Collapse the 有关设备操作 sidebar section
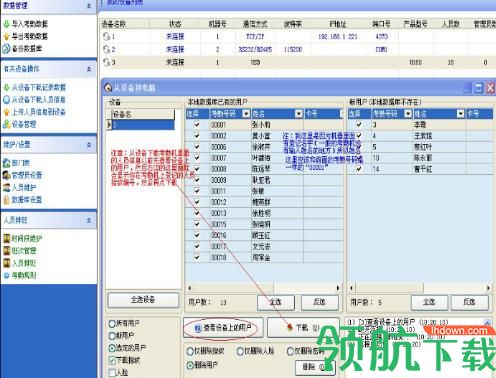 [89, 69]
